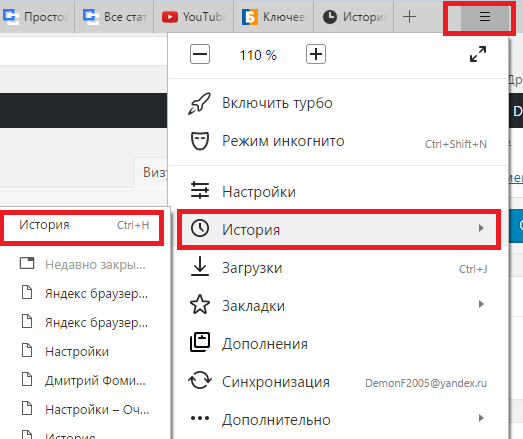Viewport: 523px width, 439px height.
Task: Click the 110 % zoom value
Action: [x=258, y=55]
